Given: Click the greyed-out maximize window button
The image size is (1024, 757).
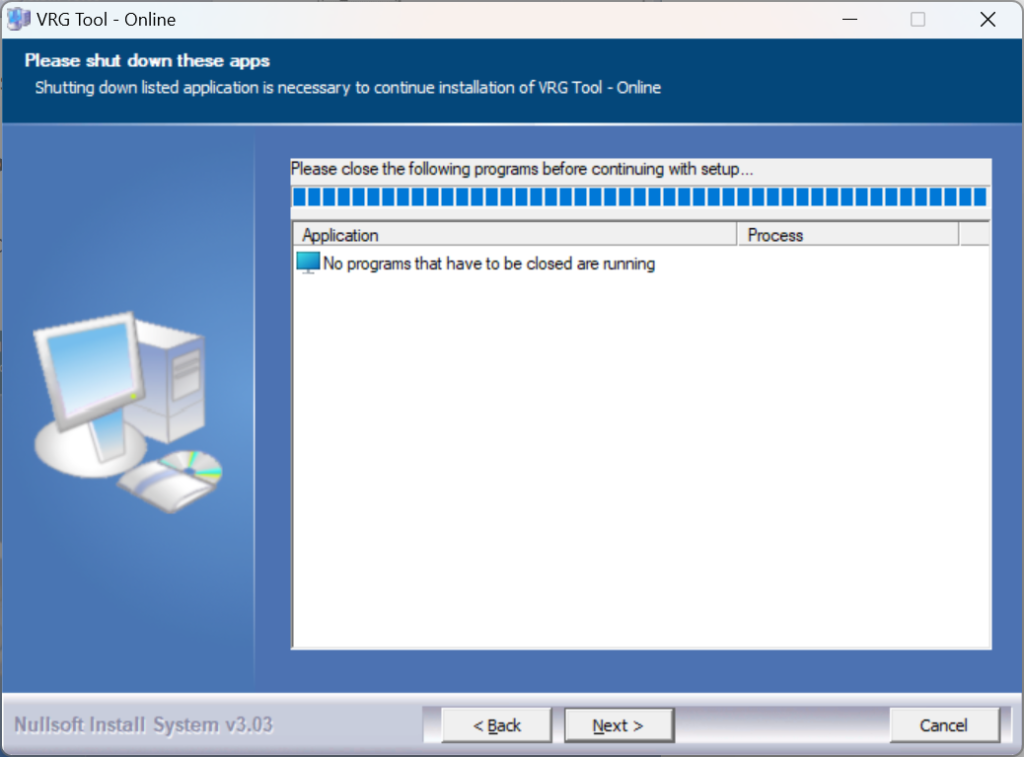Looking at the screenshot, I should click(918, 19).
